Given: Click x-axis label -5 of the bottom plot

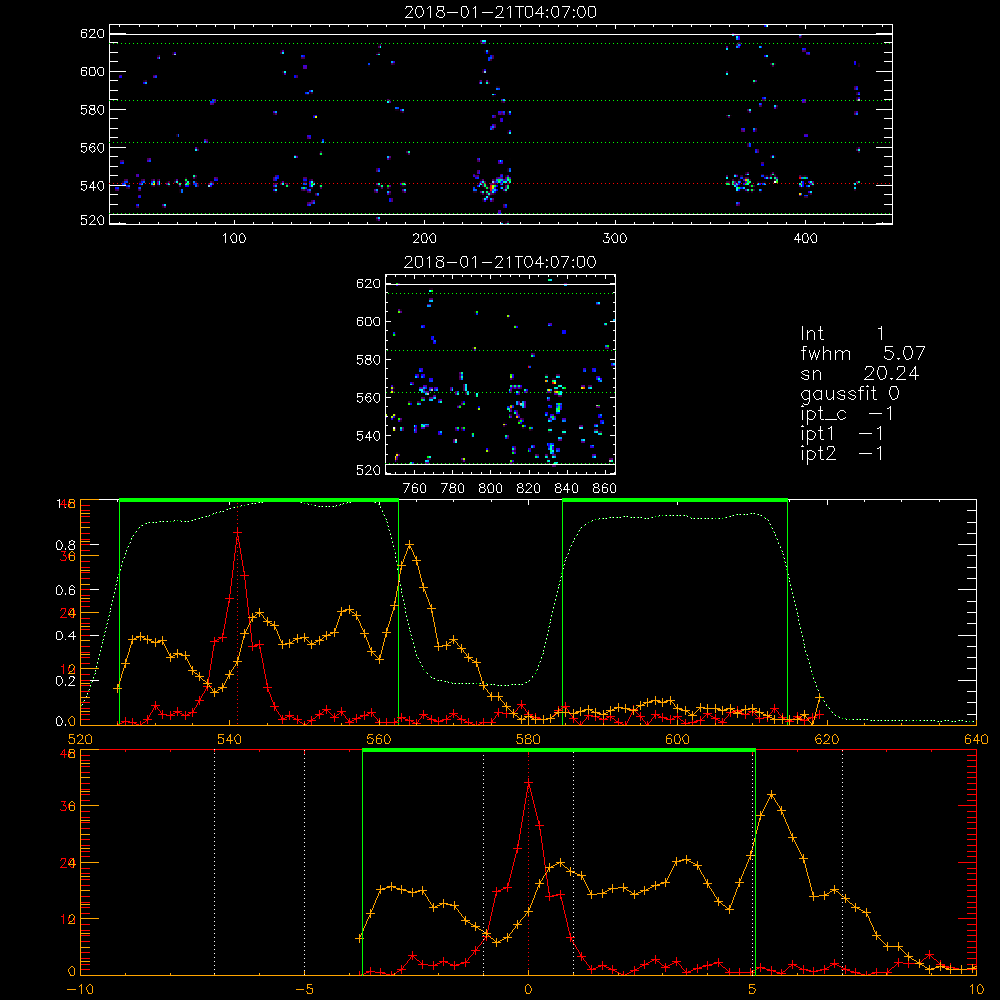Looking at the screenshot, I should [304, 990].
